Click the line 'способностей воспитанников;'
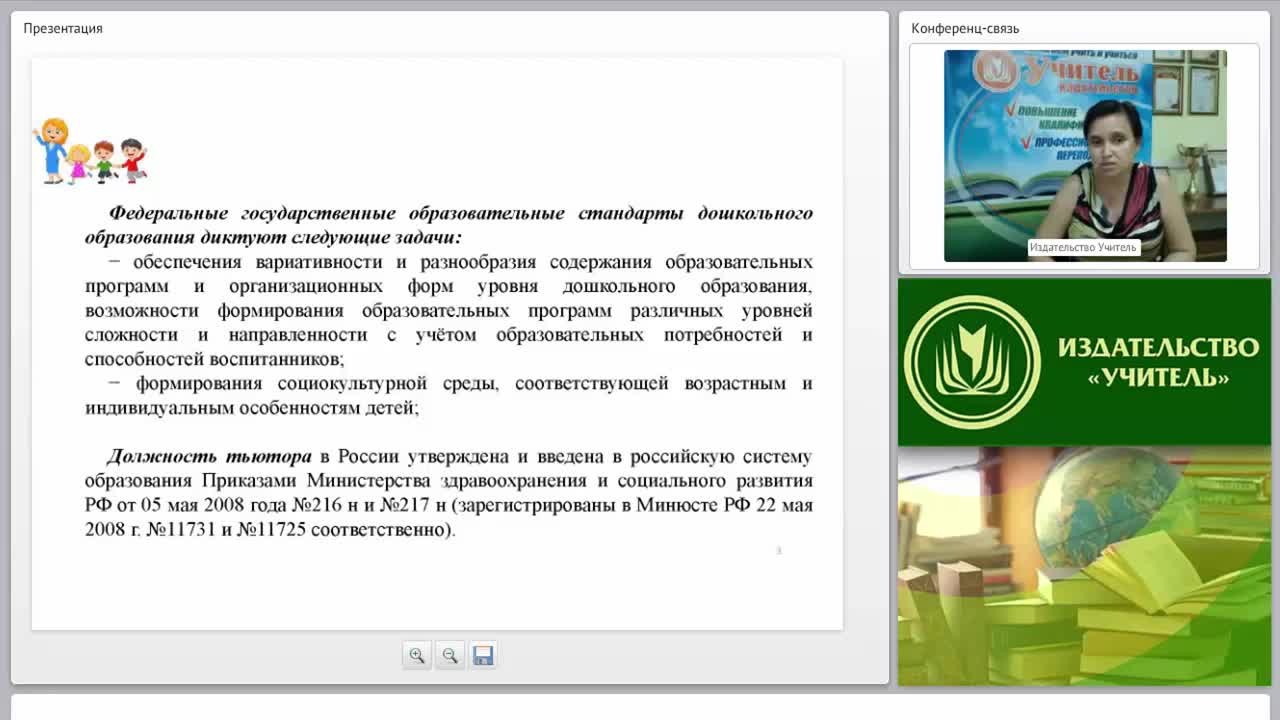The image size is (1280, 720). click(214, 359)
